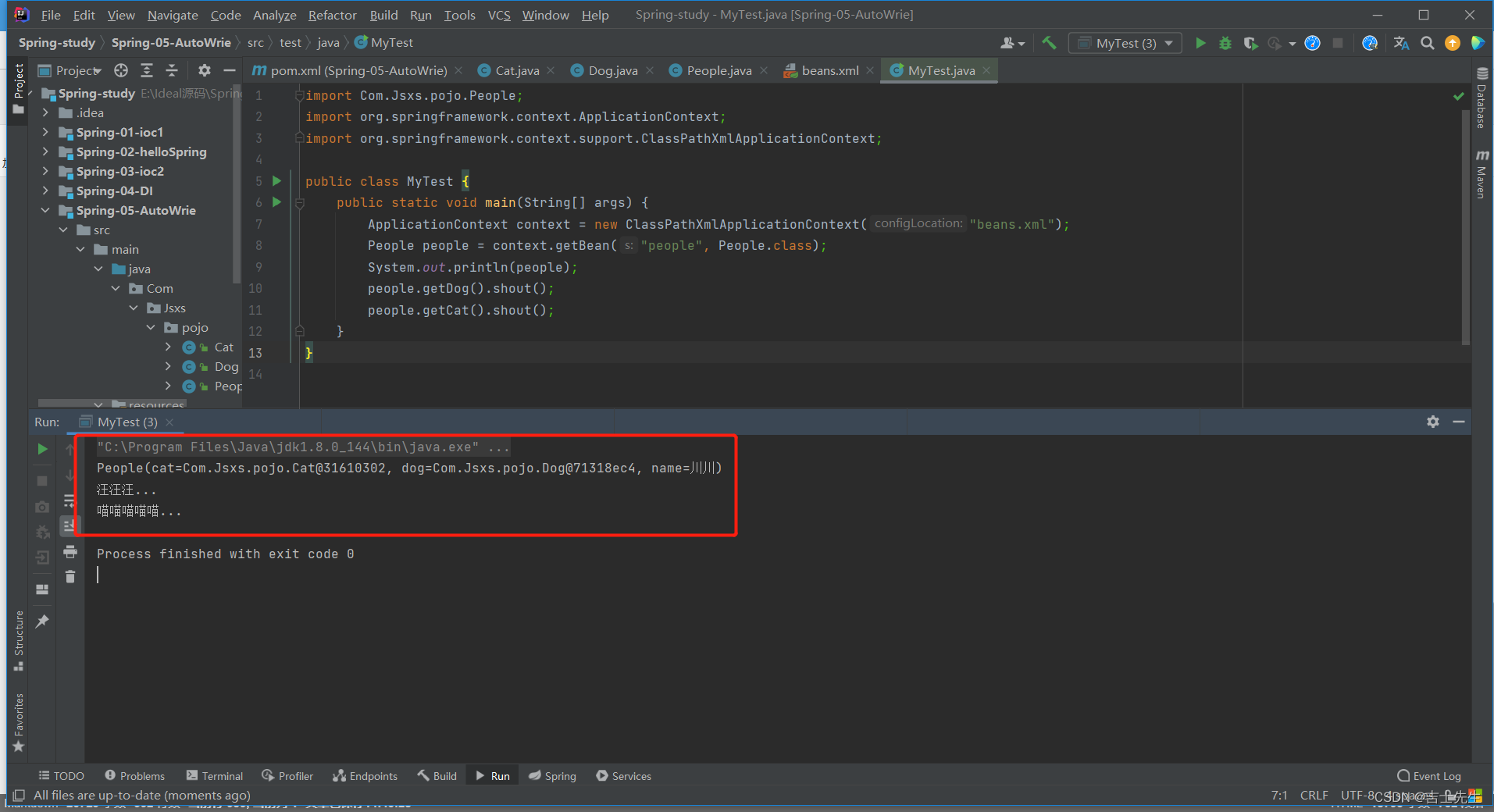Viewport: 1494px width, 812px height.
Task: Open the Services tool window
Action: pyautogui.click(x=623, y=775)
